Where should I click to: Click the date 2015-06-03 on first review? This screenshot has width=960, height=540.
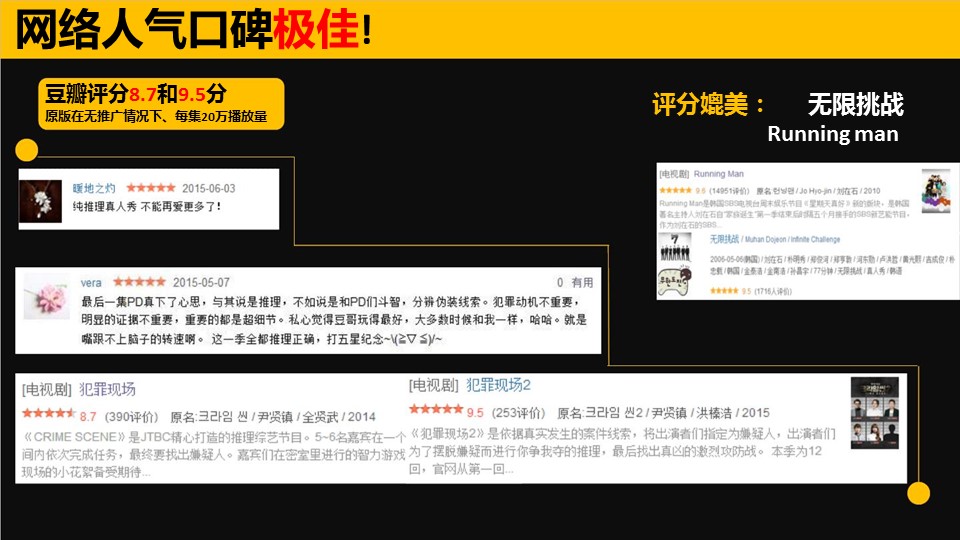click(208, 188)
